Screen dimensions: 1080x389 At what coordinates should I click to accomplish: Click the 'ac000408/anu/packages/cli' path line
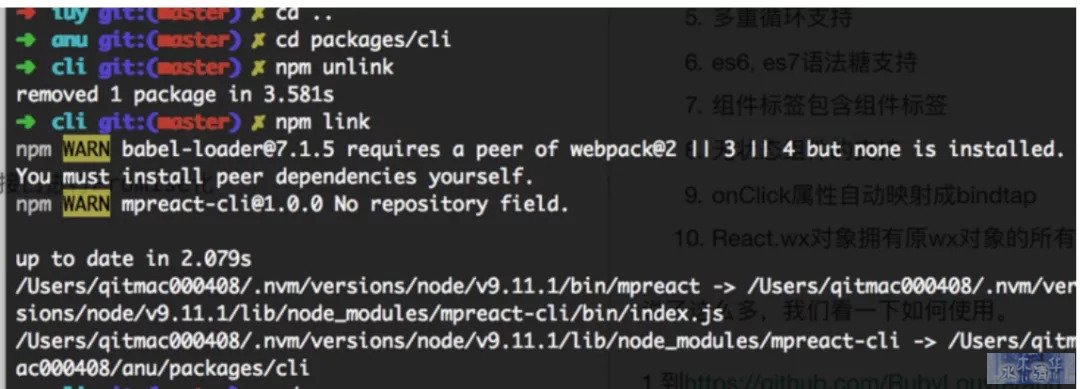163,369
